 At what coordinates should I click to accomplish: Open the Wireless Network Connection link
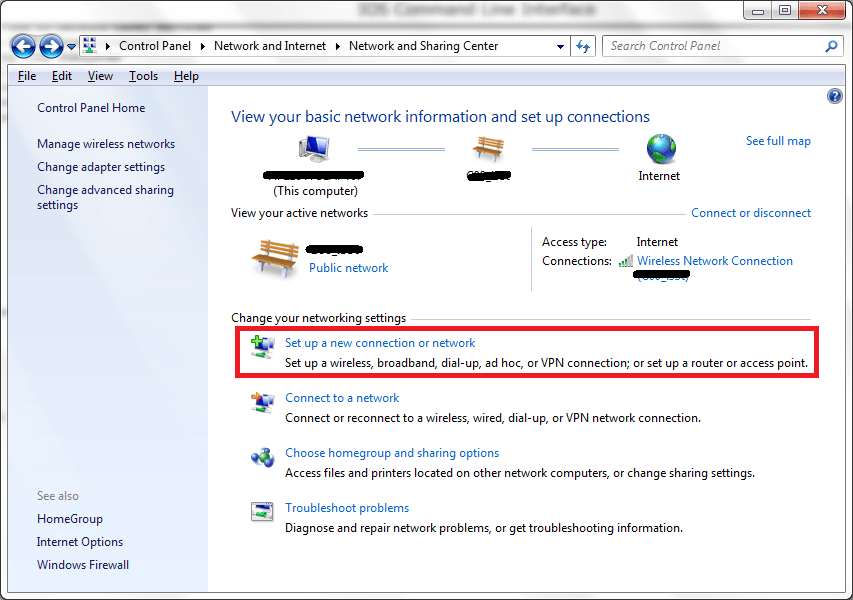pos(715,260)
